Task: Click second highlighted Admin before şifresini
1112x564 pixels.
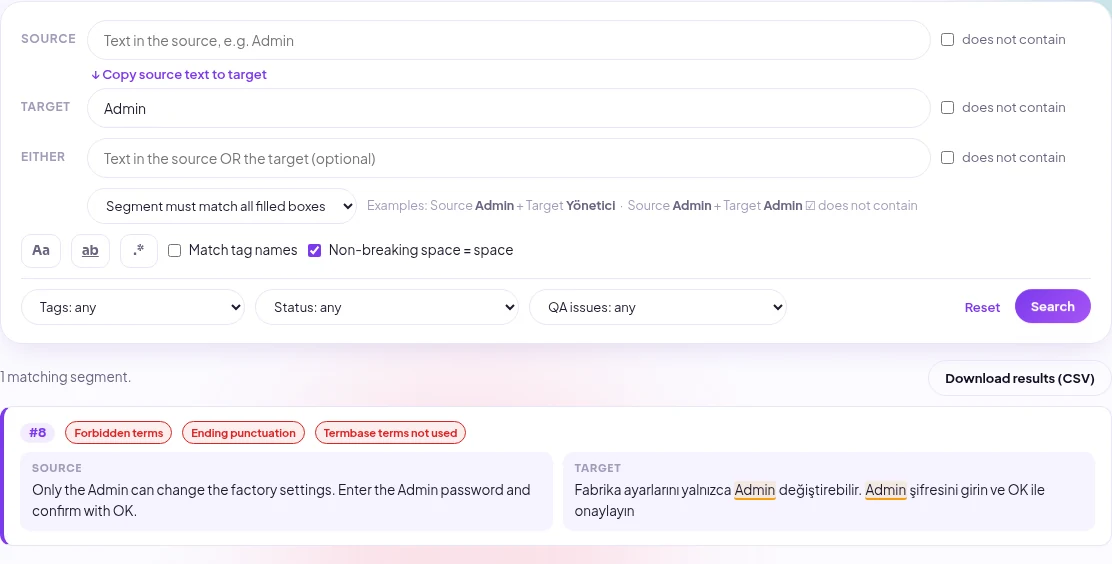Action: (886, 490)
